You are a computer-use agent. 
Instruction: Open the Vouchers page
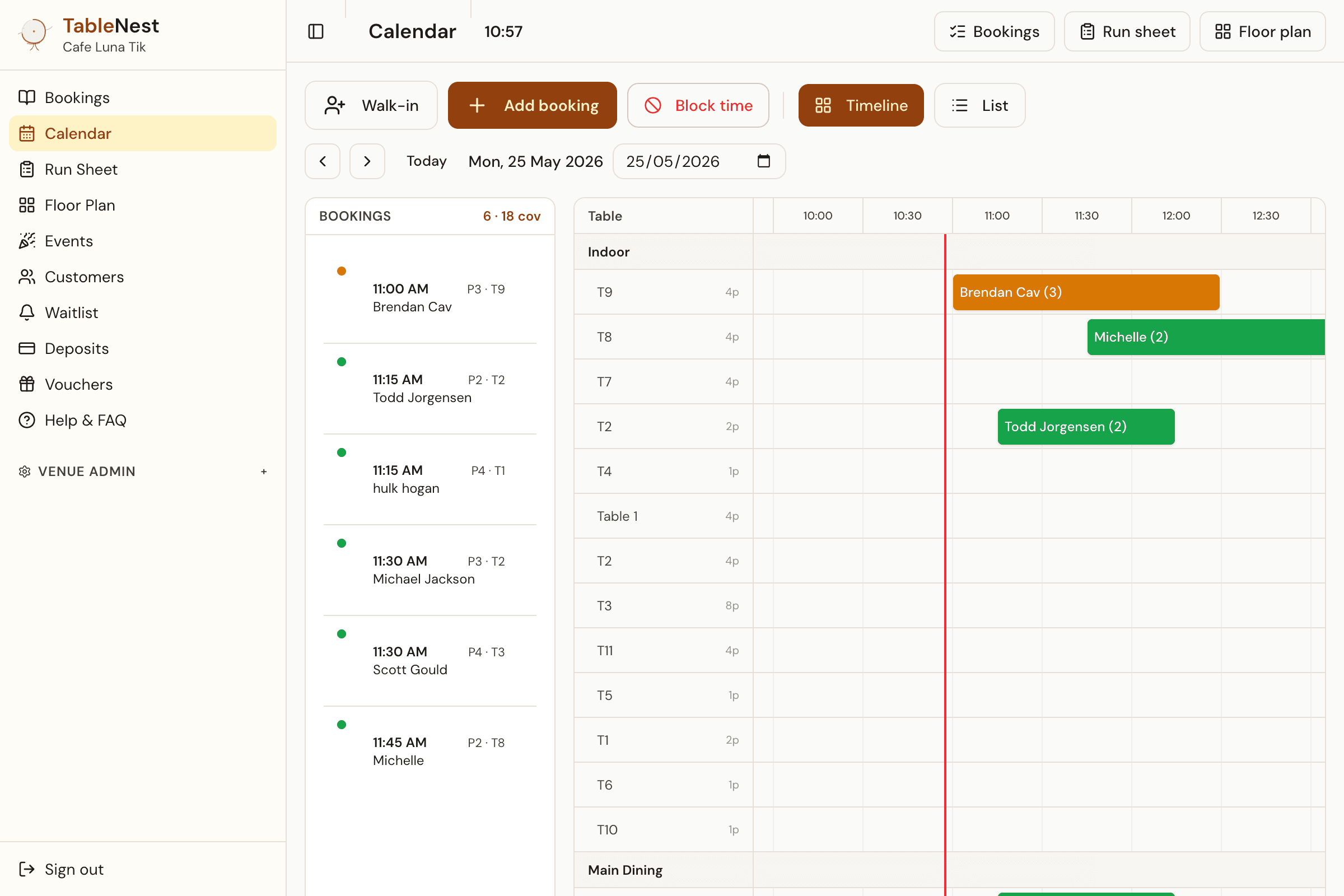[x=143, y=385]
